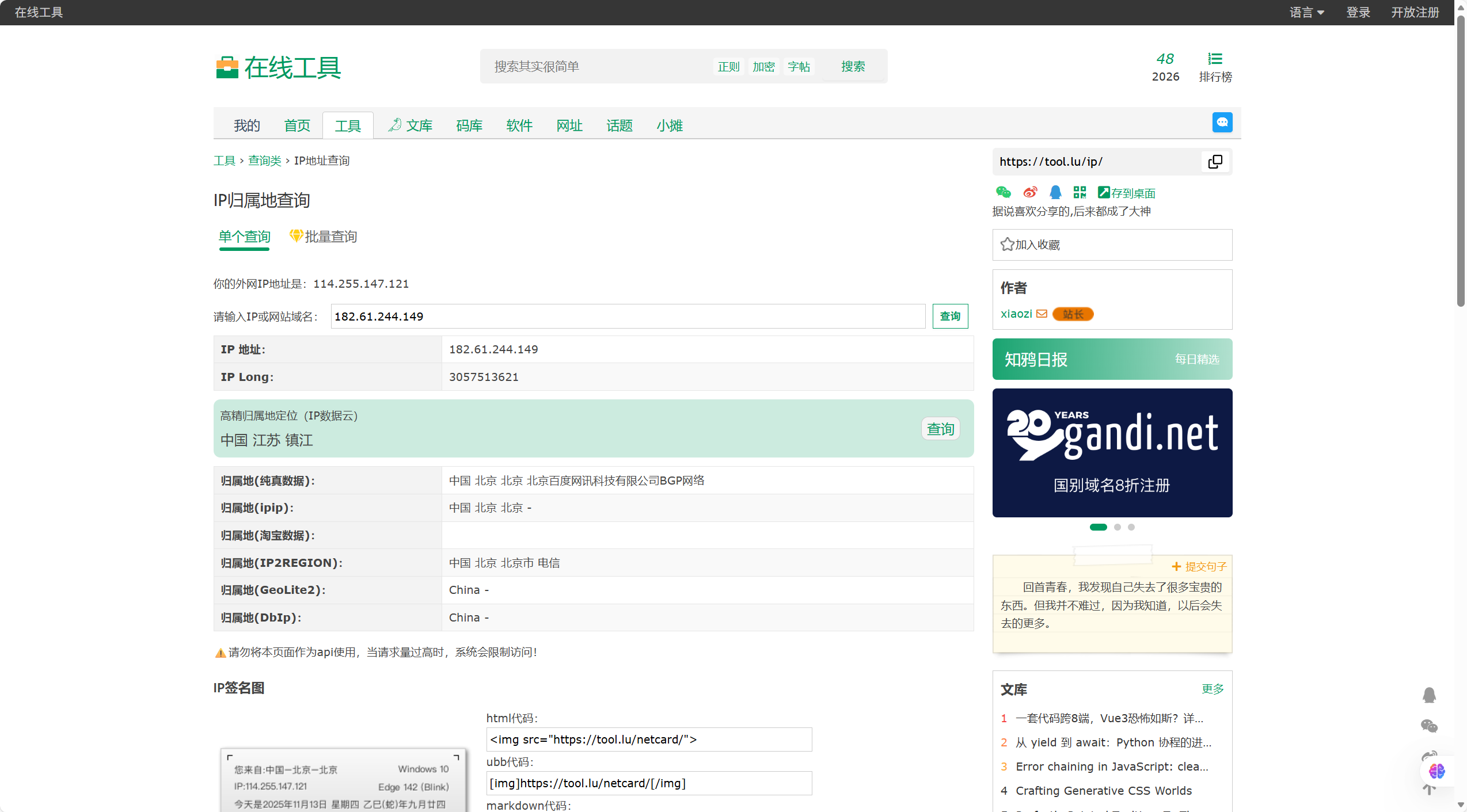This screenshot has height=812, width=1467.
Task: Click the star to add favorite
Action: coord(1007,245)
